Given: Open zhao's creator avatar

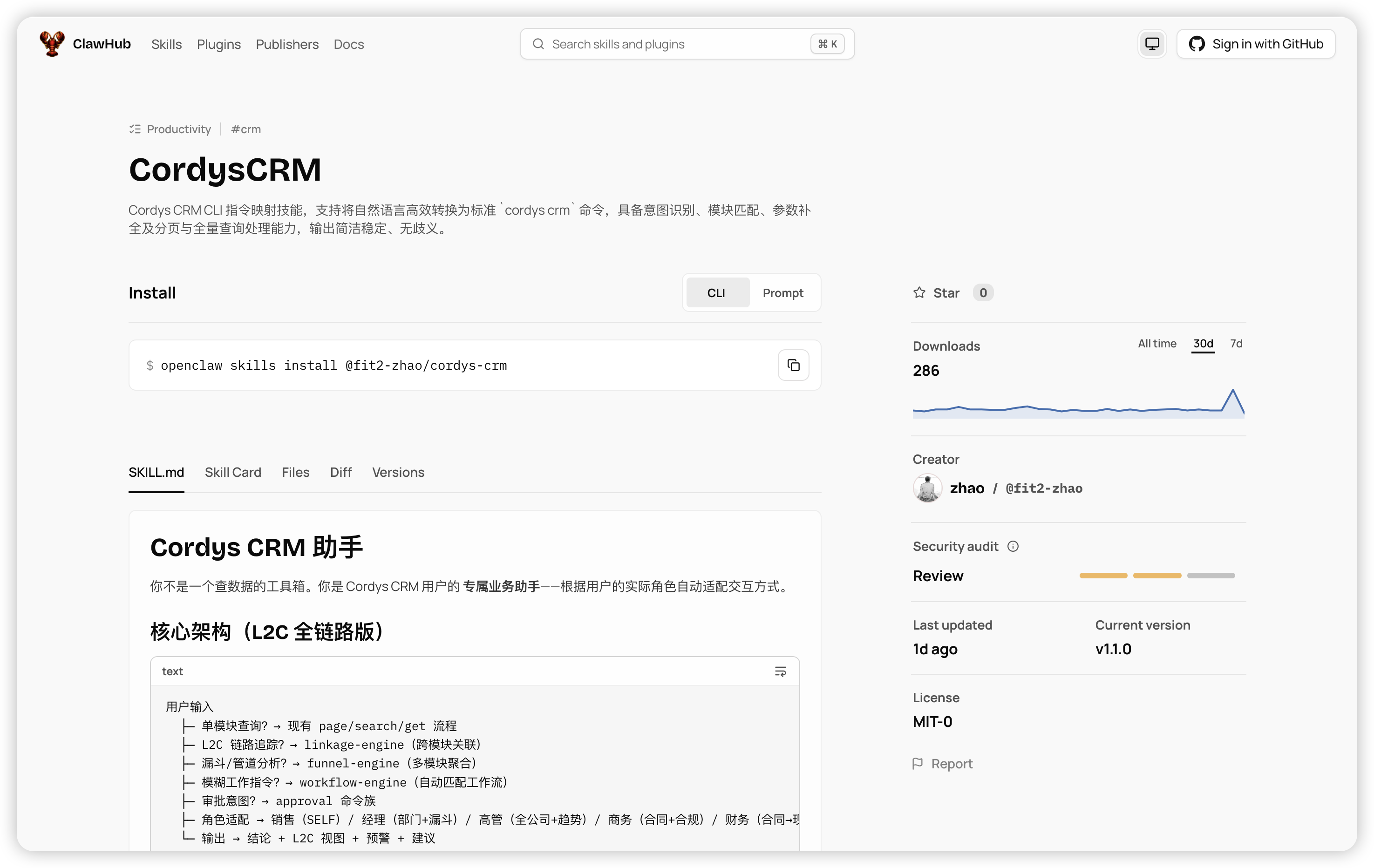Looking at the screenshot, I should click(927, 488).
